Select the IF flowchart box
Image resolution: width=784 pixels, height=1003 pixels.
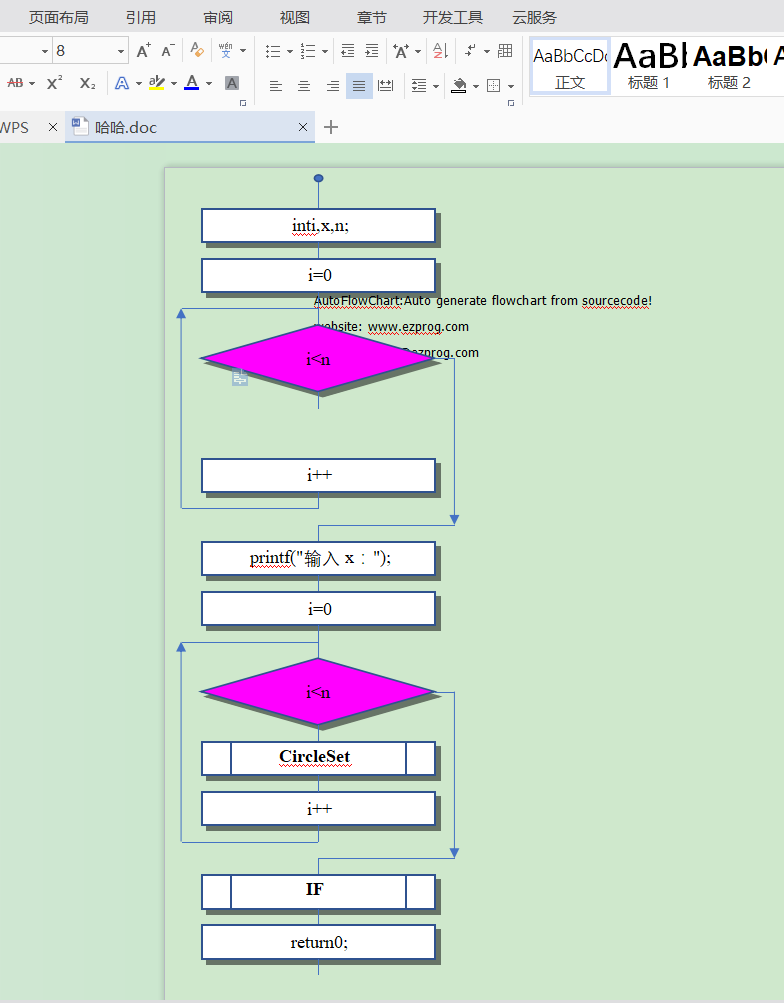(x=318, y=892)
